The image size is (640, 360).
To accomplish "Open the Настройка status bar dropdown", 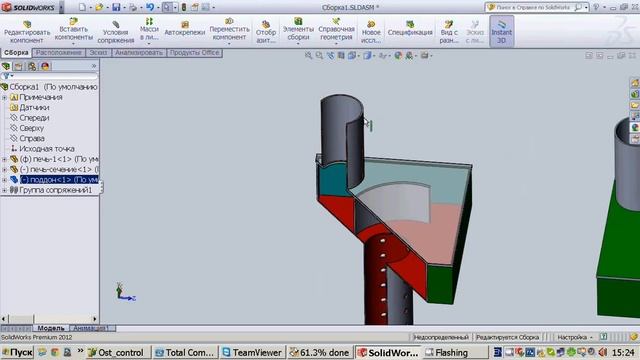I will tap(575, 337).
